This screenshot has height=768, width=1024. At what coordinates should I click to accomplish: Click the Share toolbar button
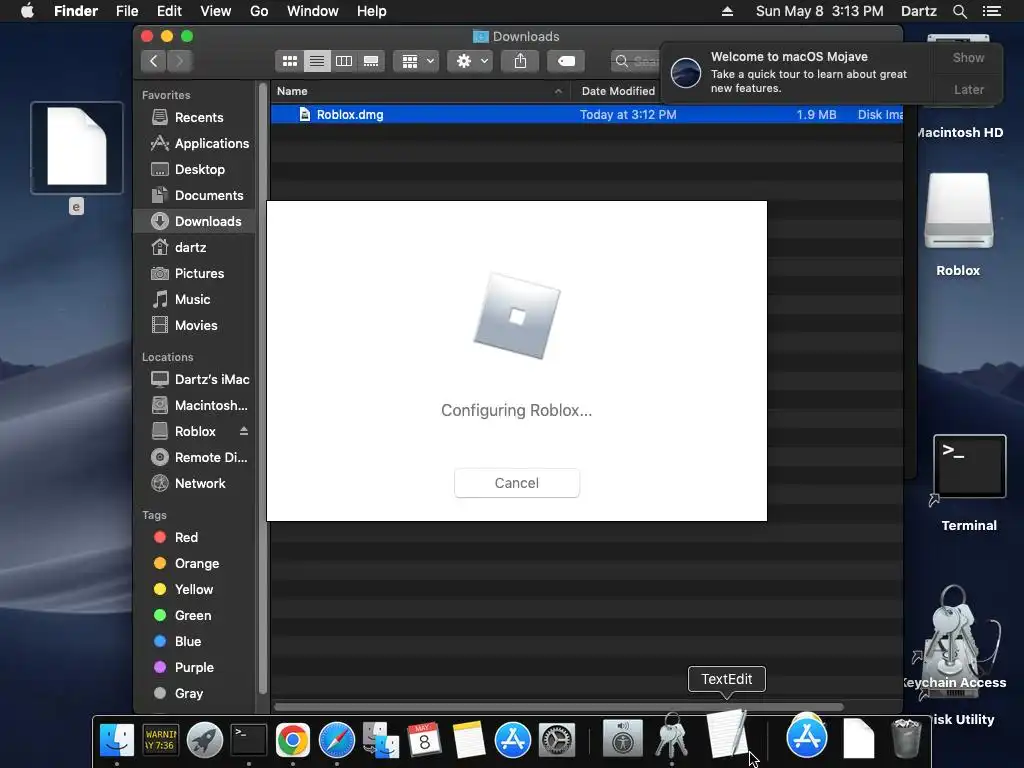click(520, 61)
